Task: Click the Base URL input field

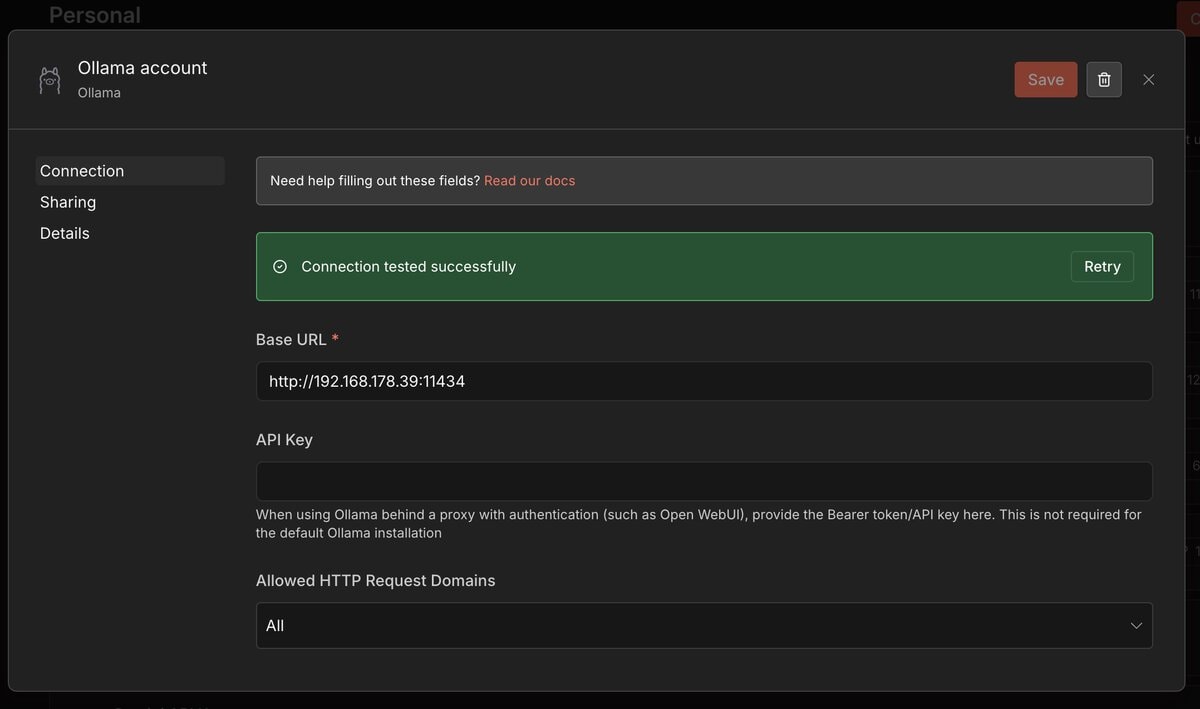Action: pyautogui.click(x=704, y=381)
